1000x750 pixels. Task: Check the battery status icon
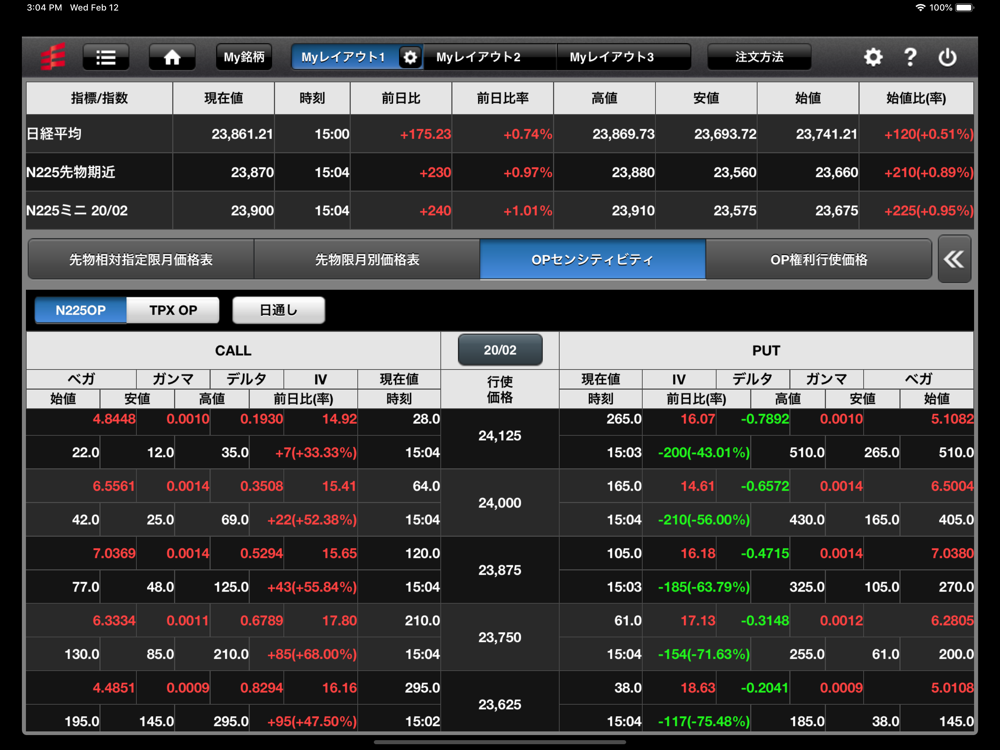pos(964,8)
